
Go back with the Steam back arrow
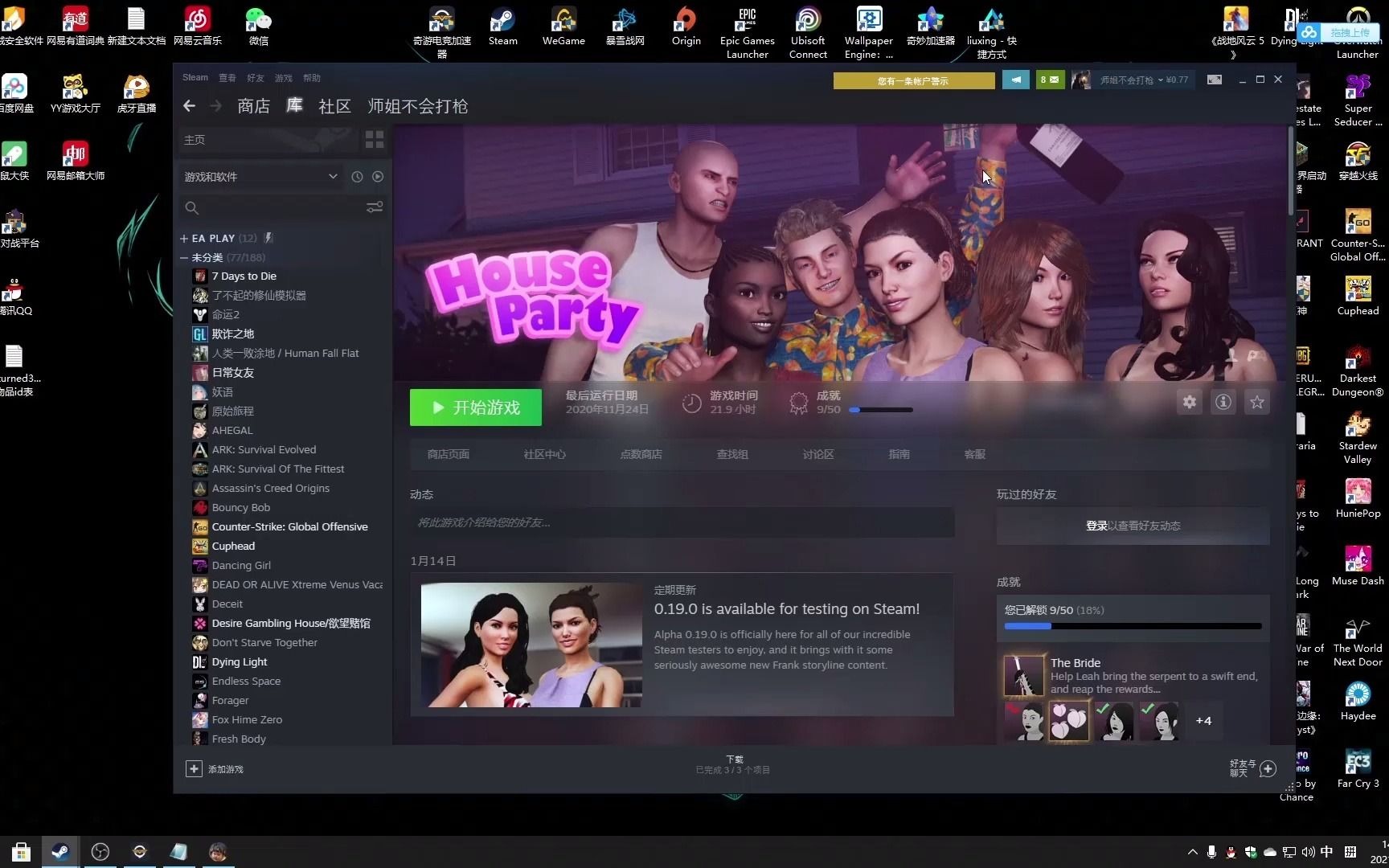coord(189,106)
